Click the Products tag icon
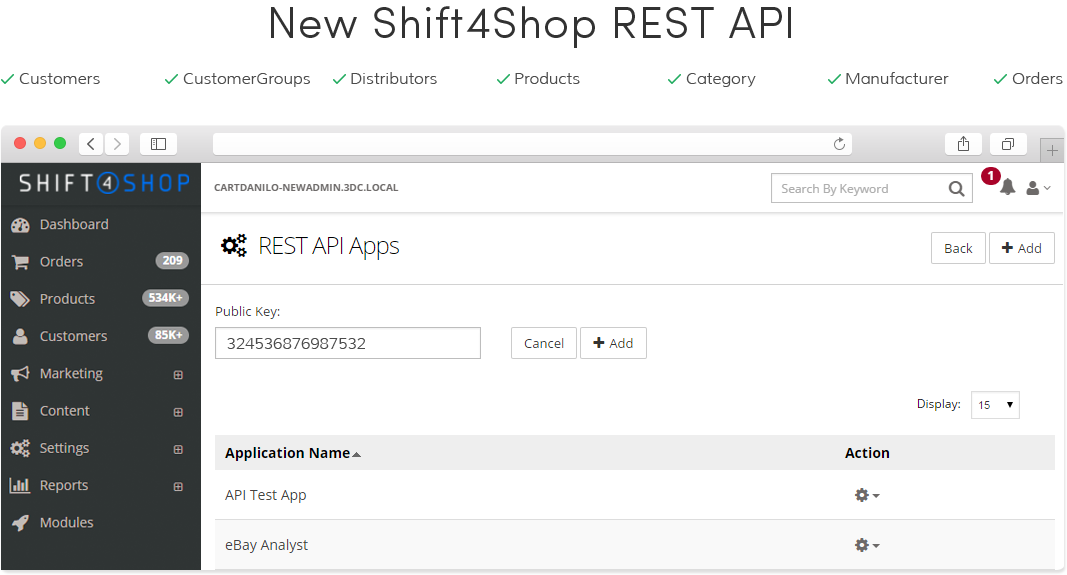1067x575 pixels. [x=20, y=299]
